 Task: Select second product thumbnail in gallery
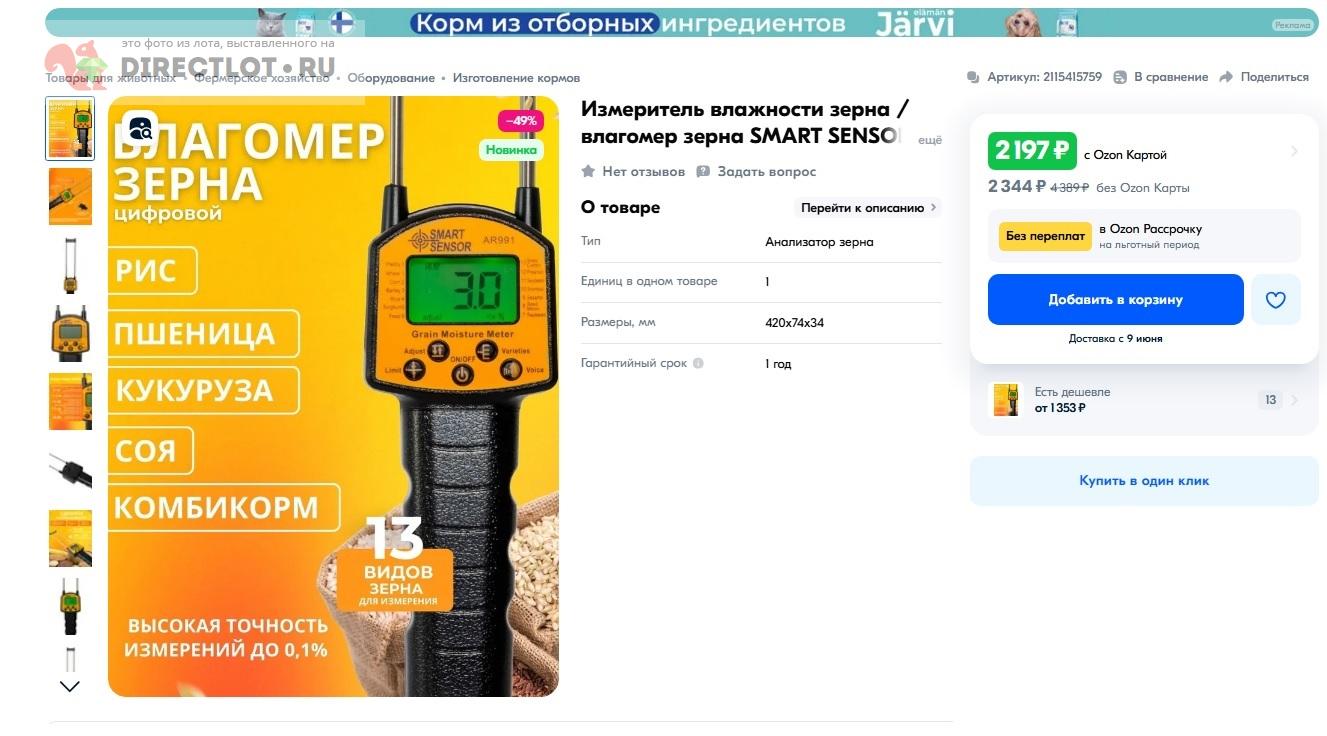pos(70,196)
